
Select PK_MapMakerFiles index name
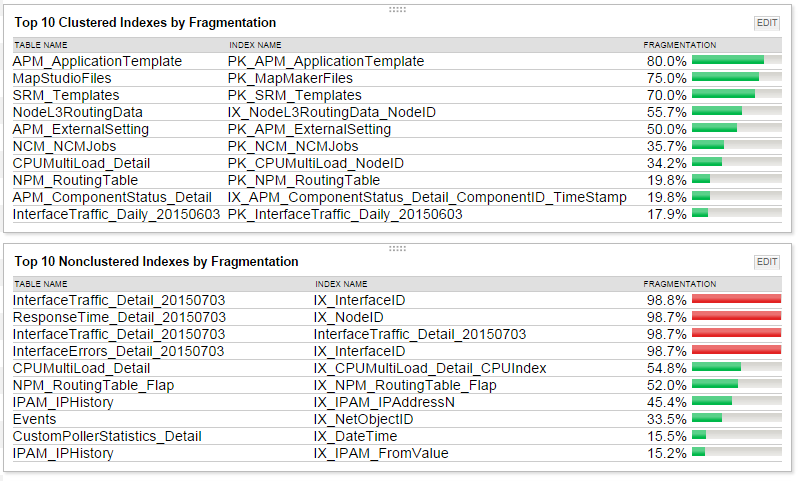(x=290, y=78)
